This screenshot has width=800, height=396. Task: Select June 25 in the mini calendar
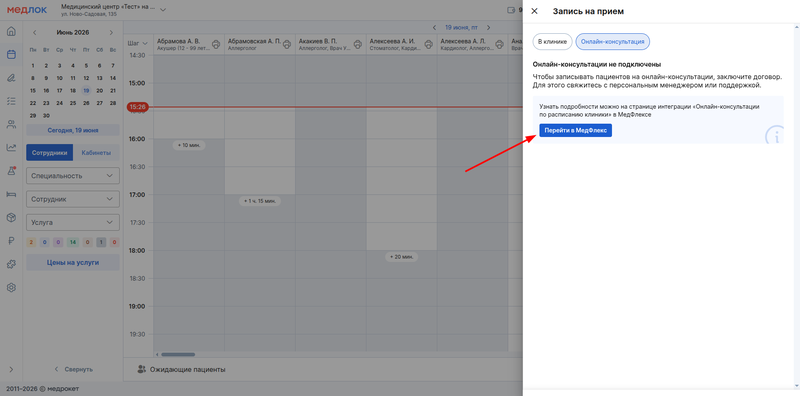[73, 103]
